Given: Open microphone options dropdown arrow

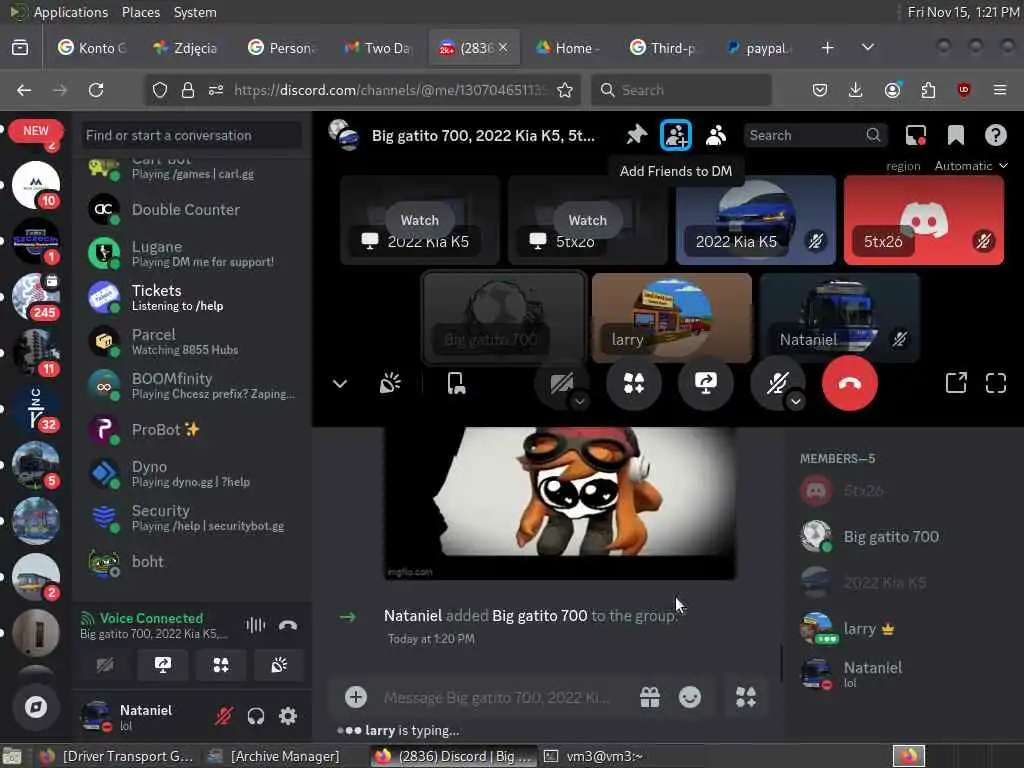Looking at the screenshot, I should 795,401.
